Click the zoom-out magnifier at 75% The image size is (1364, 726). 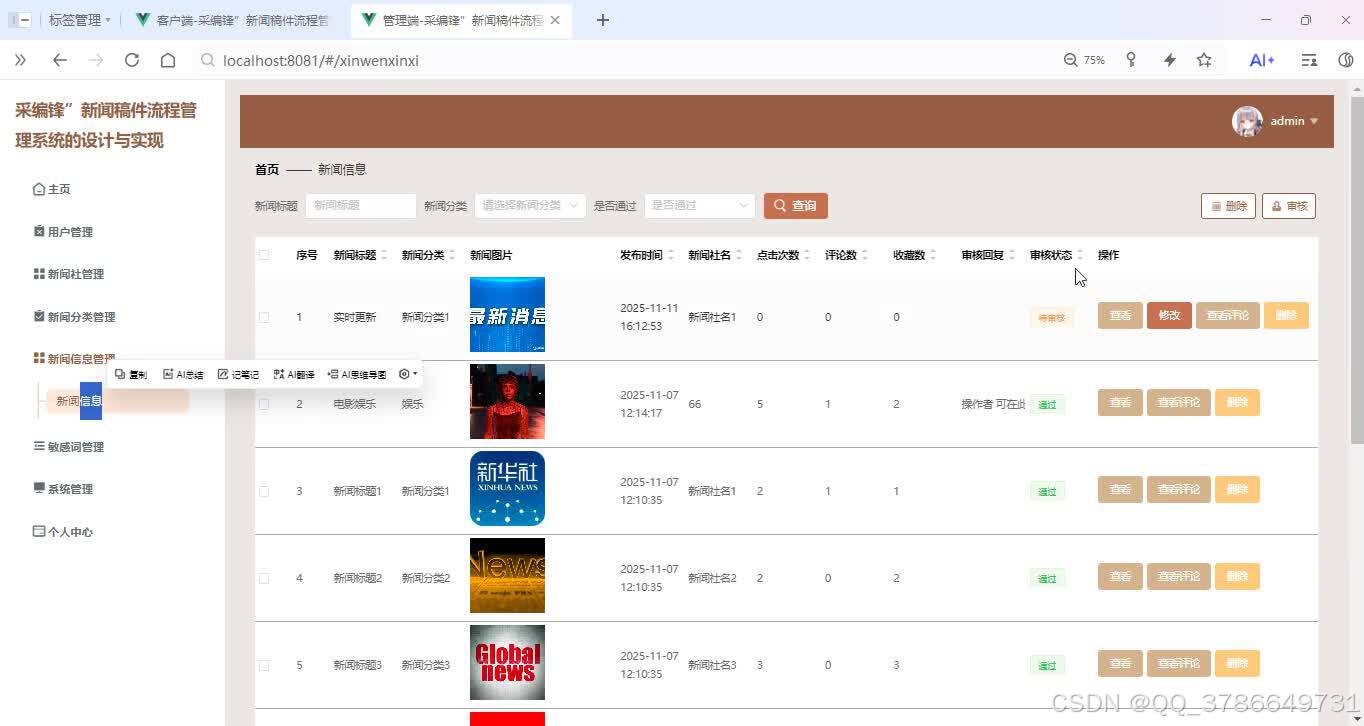(x=1071, y=60)
